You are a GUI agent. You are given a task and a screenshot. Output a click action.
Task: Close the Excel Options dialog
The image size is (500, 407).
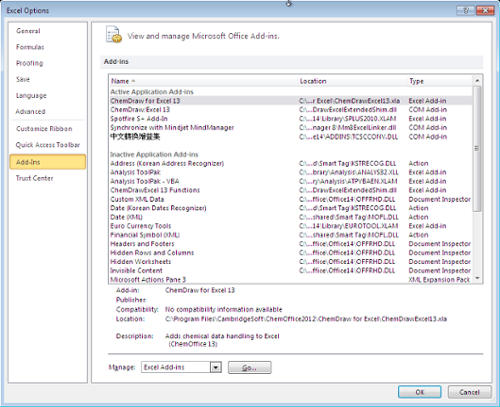tap(485, 10)
